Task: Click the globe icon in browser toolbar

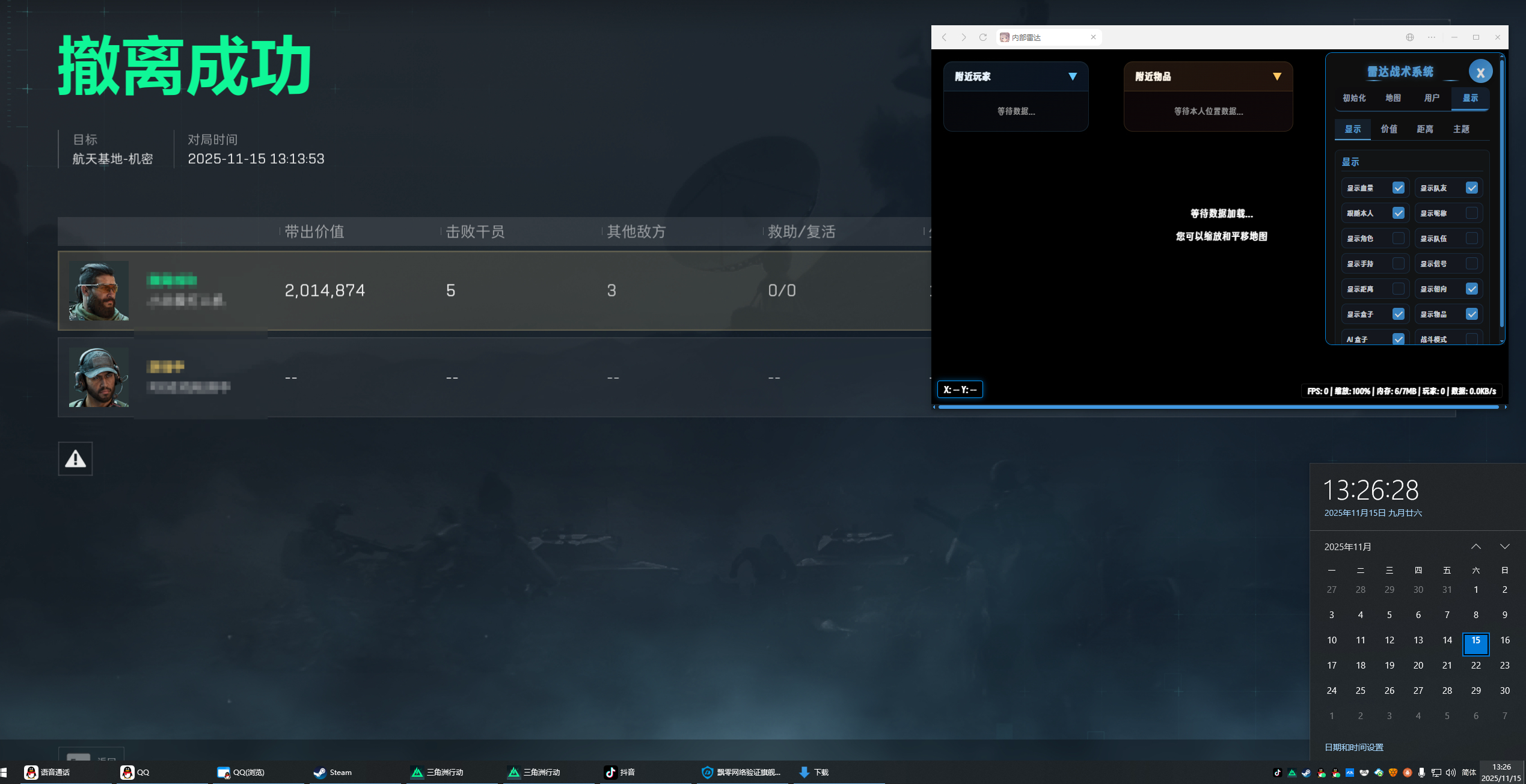Action: [1410, 37]
